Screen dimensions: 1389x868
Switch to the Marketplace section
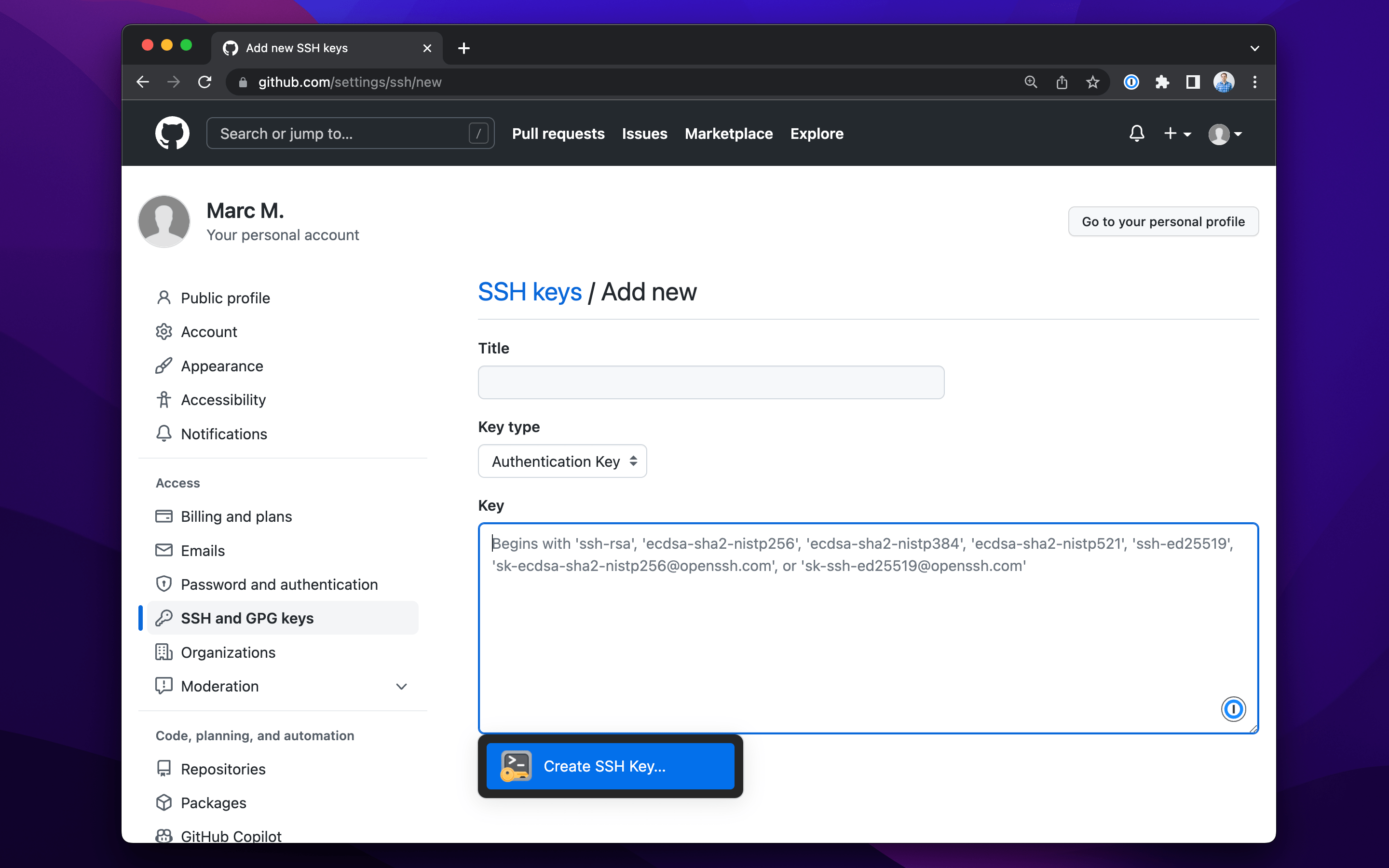728,133
